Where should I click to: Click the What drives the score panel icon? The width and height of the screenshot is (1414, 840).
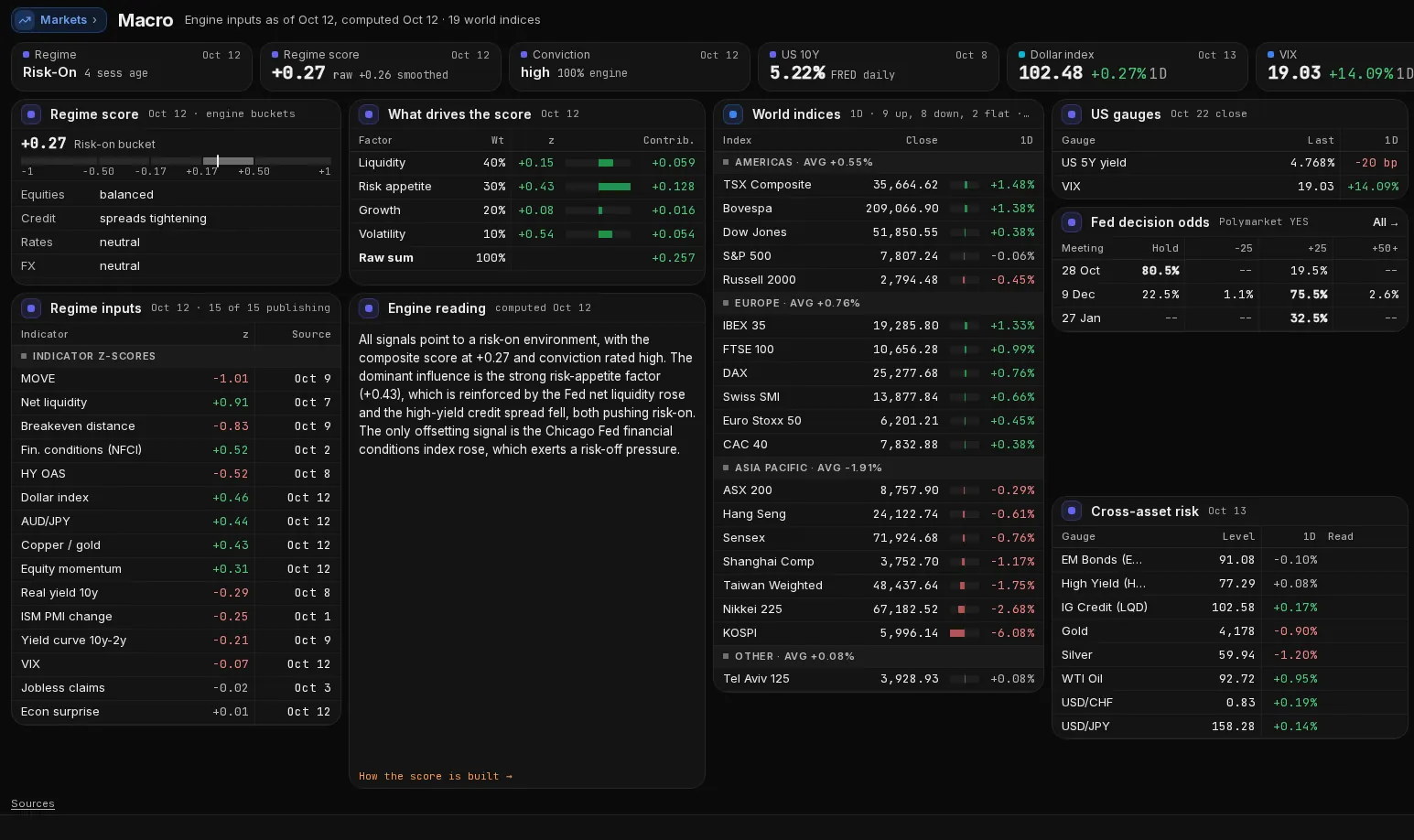(x=369, y=114)
